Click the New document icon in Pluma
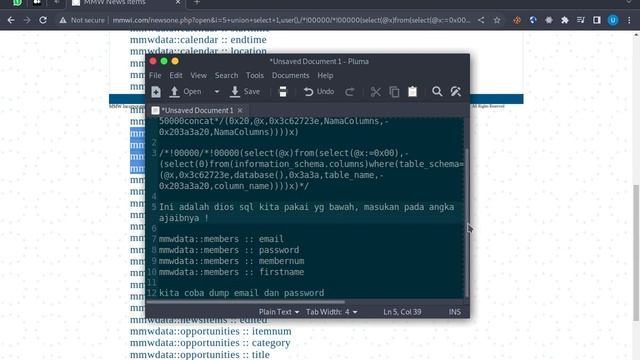This screenshot has height=360, width=640. coord(156,92)
